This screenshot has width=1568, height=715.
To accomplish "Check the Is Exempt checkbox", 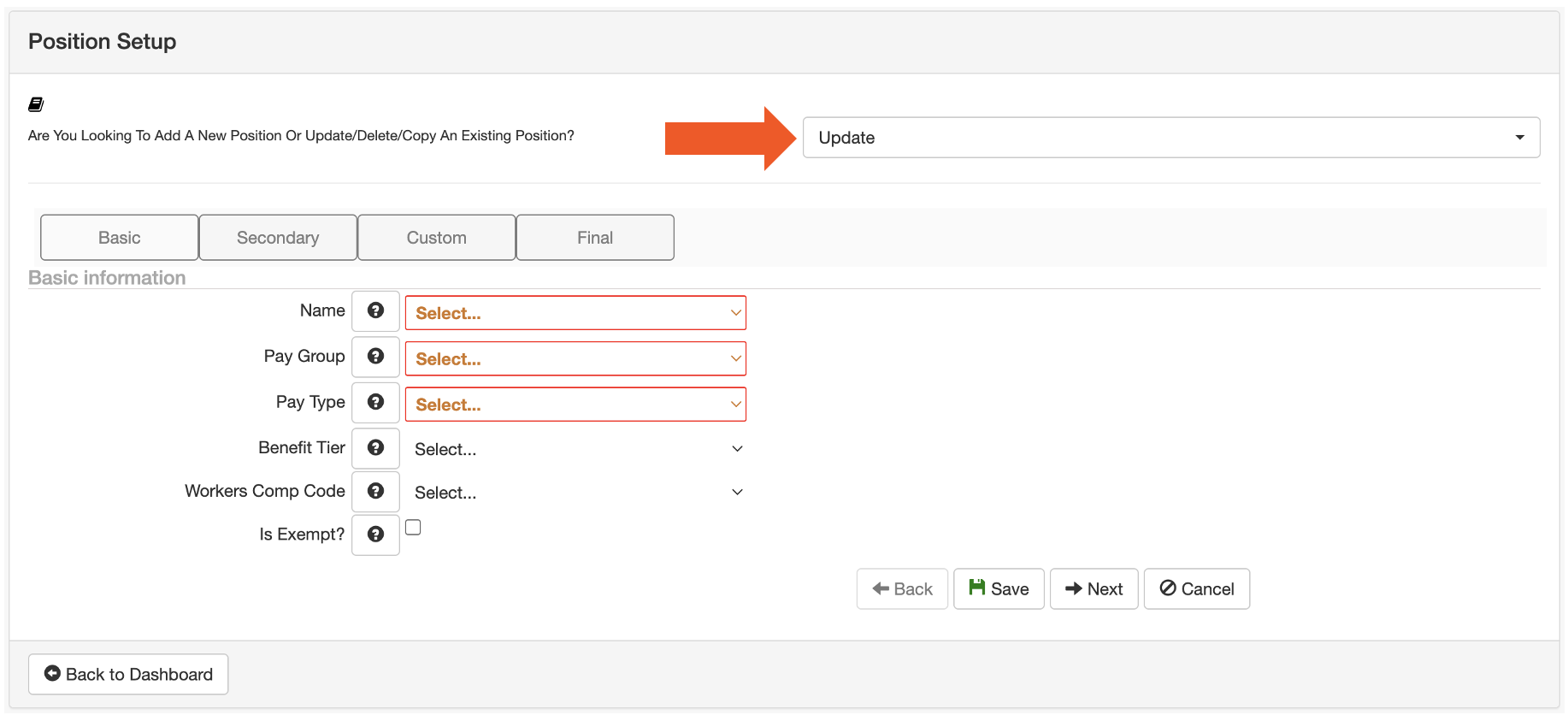I will (x=413, y=528).
